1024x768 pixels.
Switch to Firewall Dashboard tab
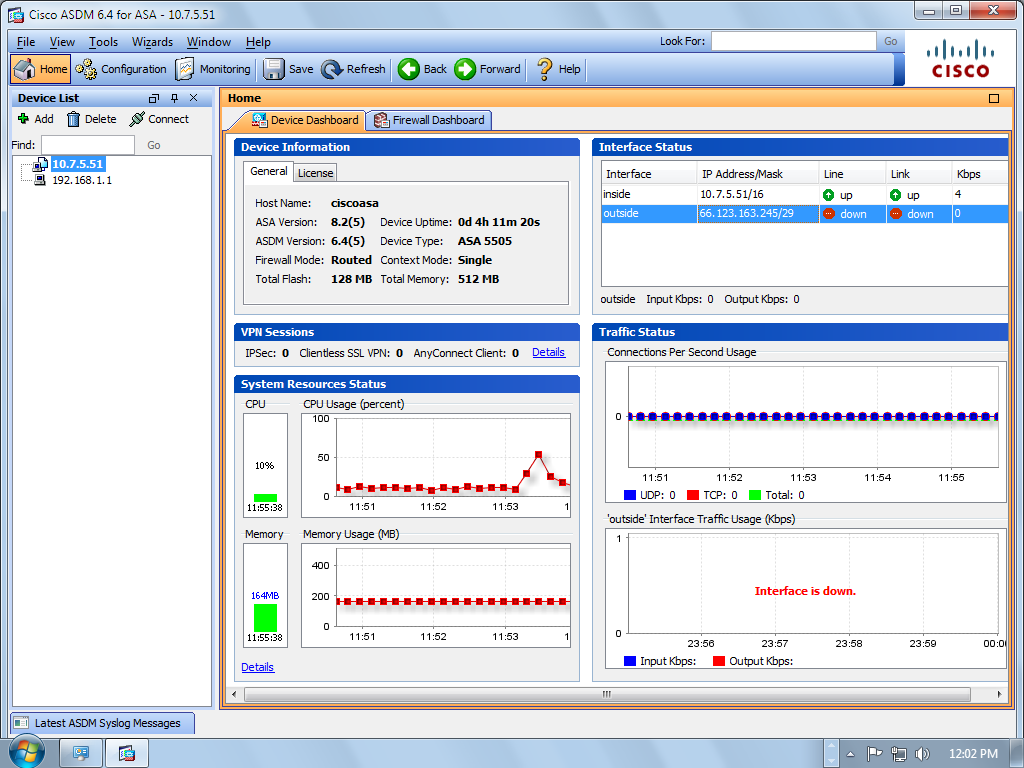(430, 120)
